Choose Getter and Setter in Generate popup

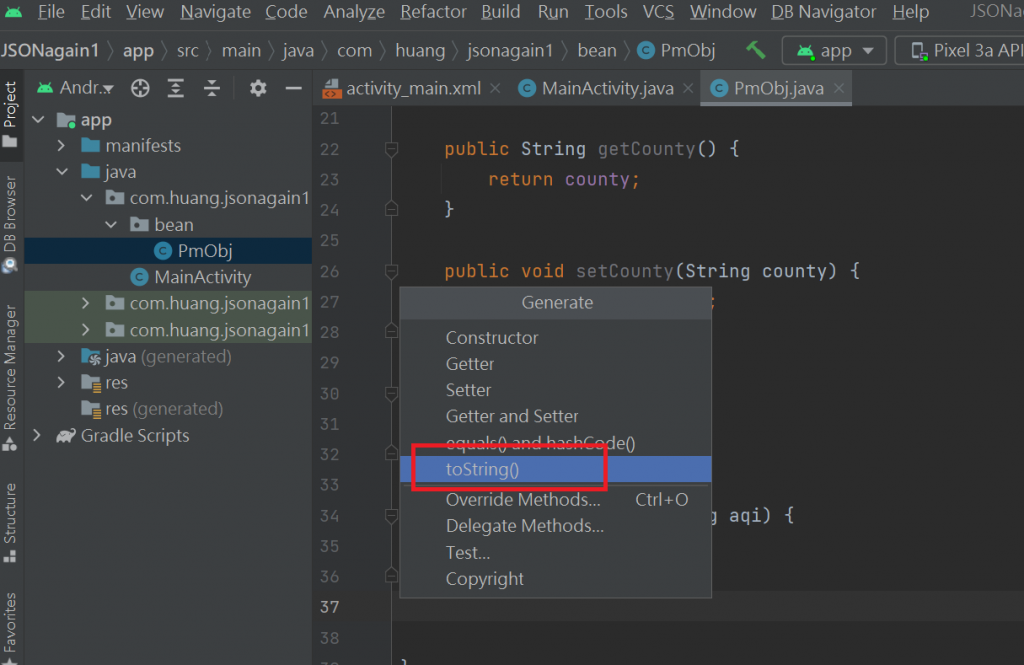click(x=555, y=416)
